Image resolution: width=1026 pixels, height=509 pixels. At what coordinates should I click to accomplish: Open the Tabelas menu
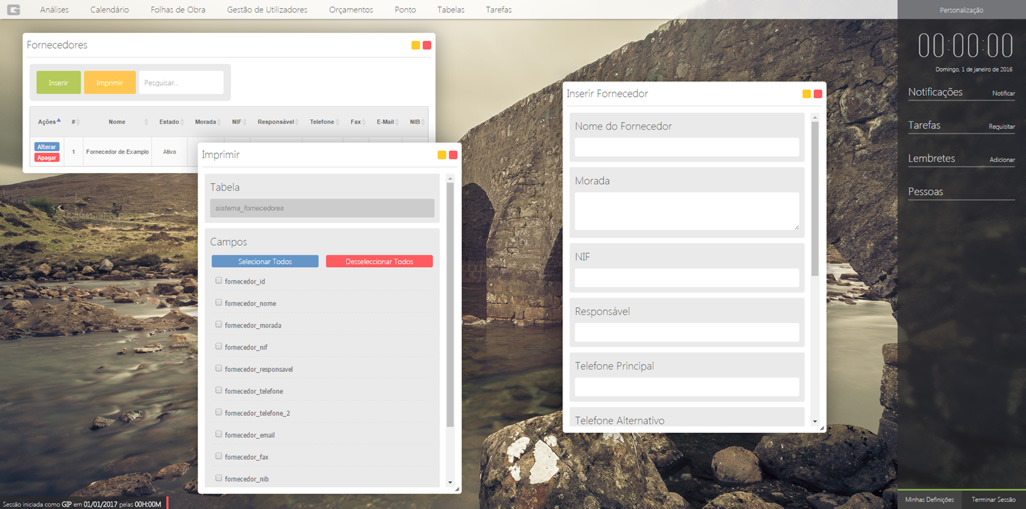(450, 10)
